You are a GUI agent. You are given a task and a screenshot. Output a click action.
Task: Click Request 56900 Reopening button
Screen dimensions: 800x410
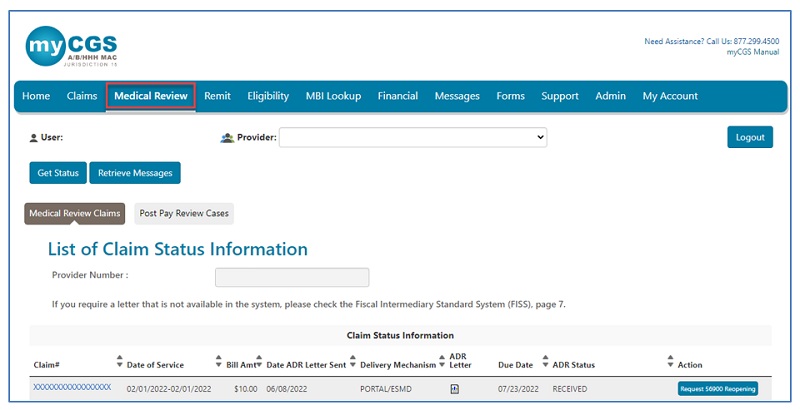click(x=717, y=388)
